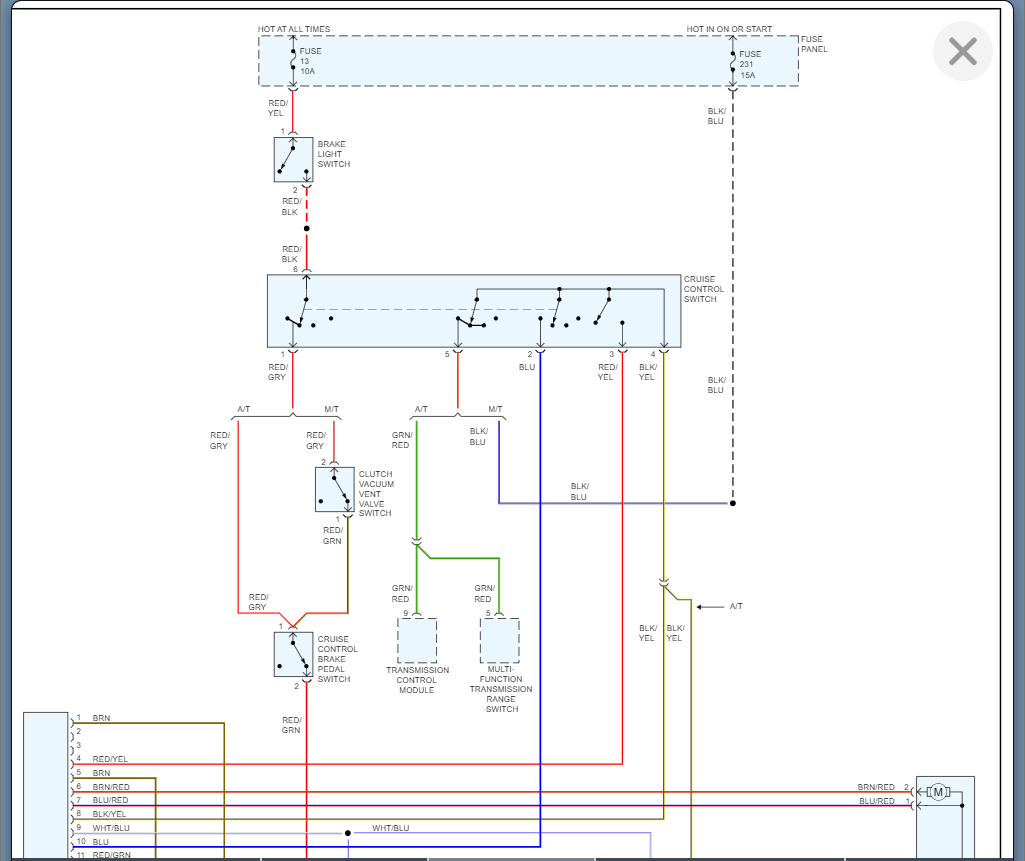Click the A/T label beside the arrow
This screenshot has width=1025, height=861.
click(736, 606)
